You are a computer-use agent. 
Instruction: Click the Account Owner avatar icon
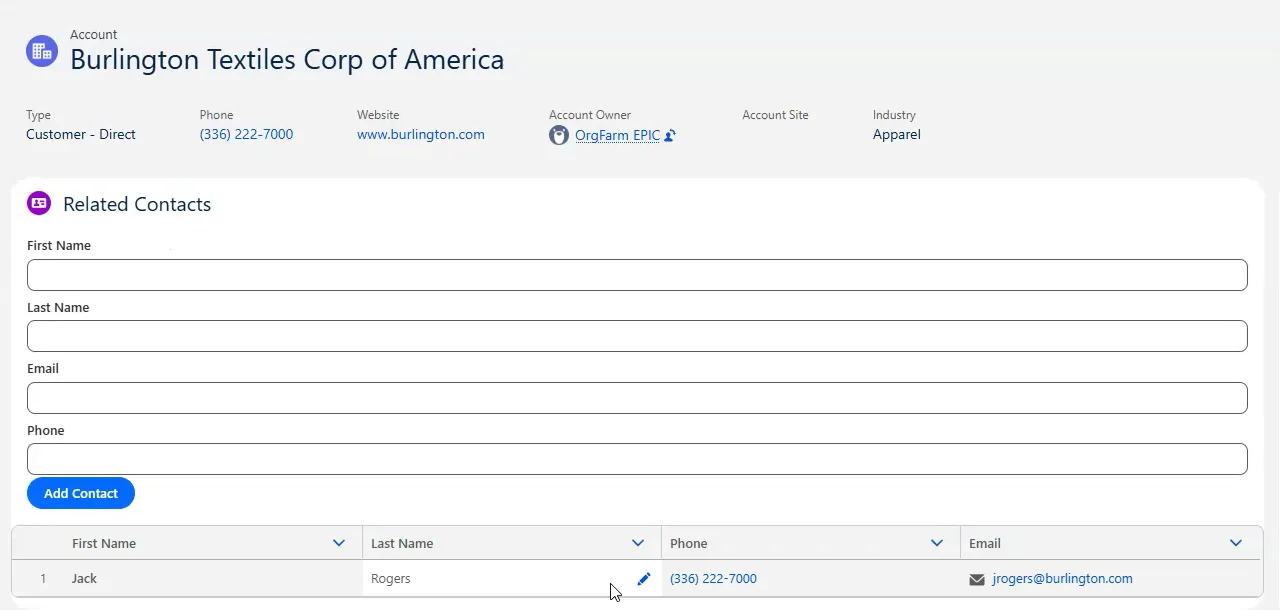559,135
